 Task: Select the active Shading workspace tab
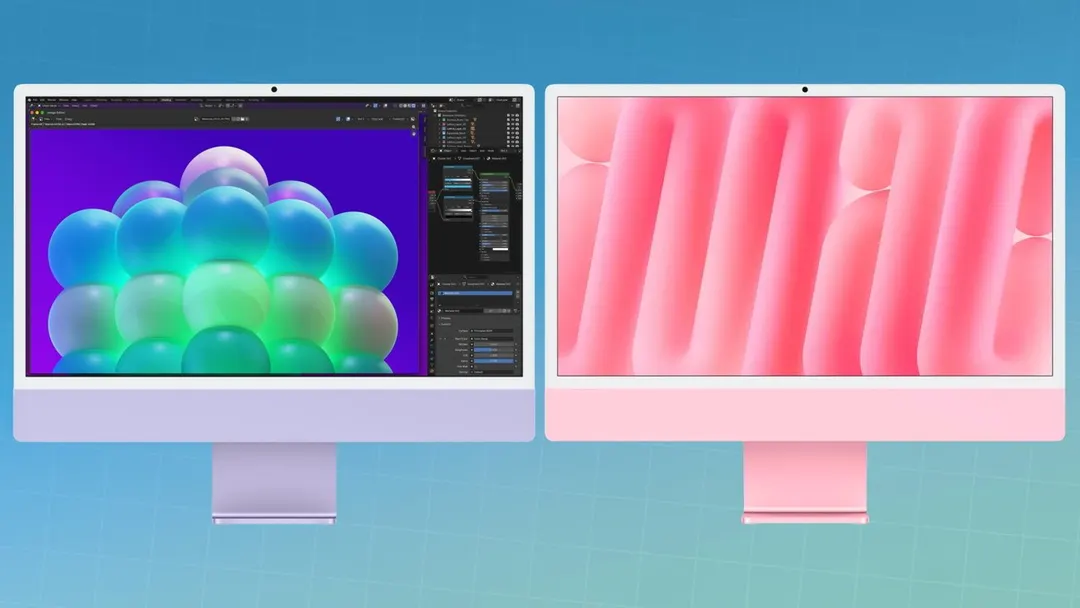point(166,100)
